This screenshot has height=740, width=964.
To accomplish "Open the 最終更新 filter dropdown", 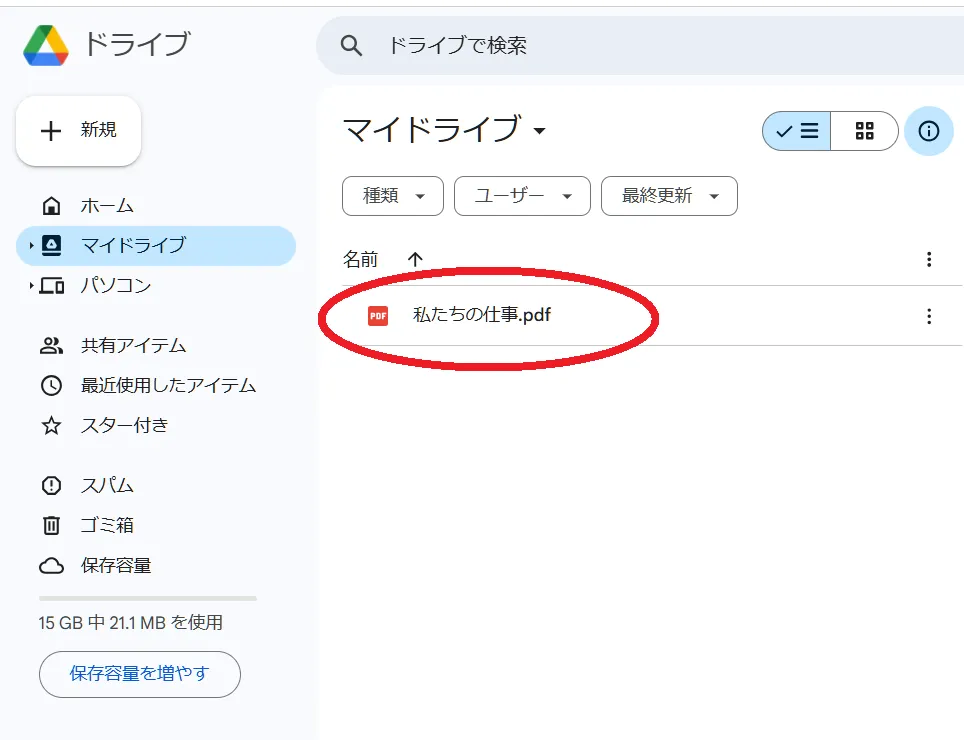I will click(669, 196).
